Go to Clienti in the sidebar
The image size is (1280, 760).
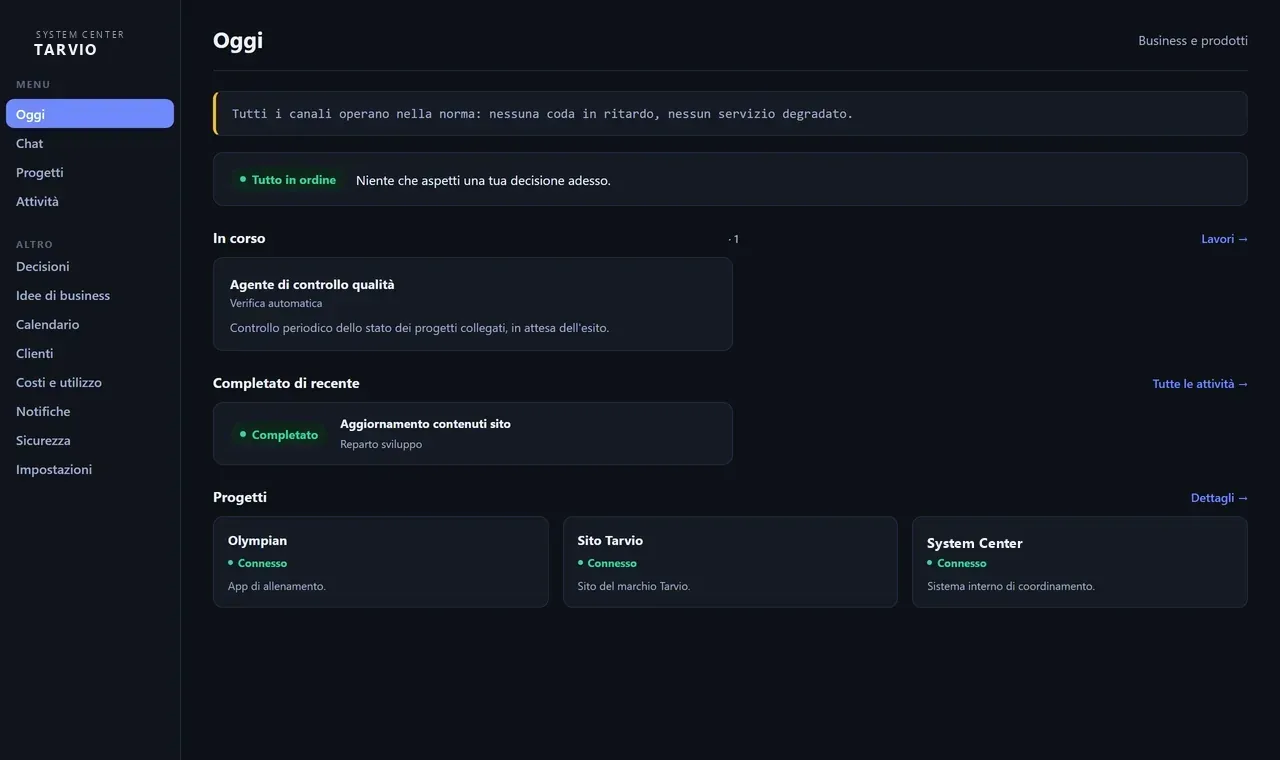(90, 353)
